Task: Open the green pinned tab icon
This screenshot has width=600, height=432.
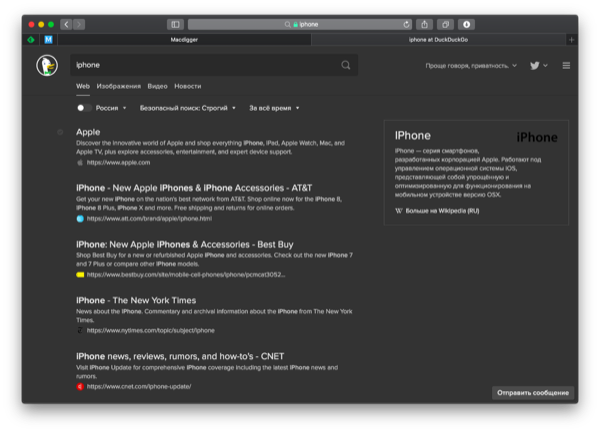Action: coord(31,39)
